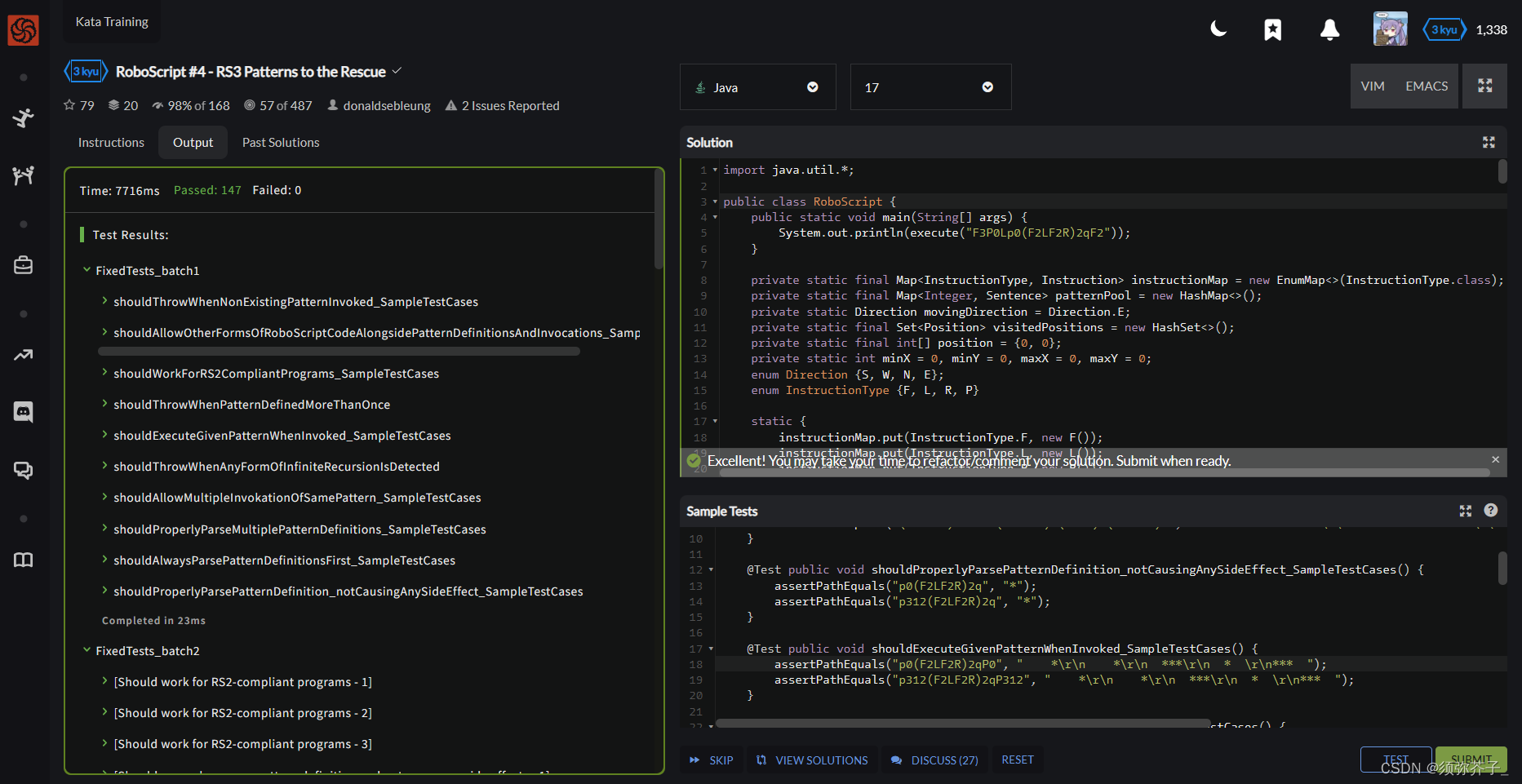Switch to the Past Solutions tab
Viewport: 1522px width, 784px height.
pyautogui.click(x=281, y=143)
